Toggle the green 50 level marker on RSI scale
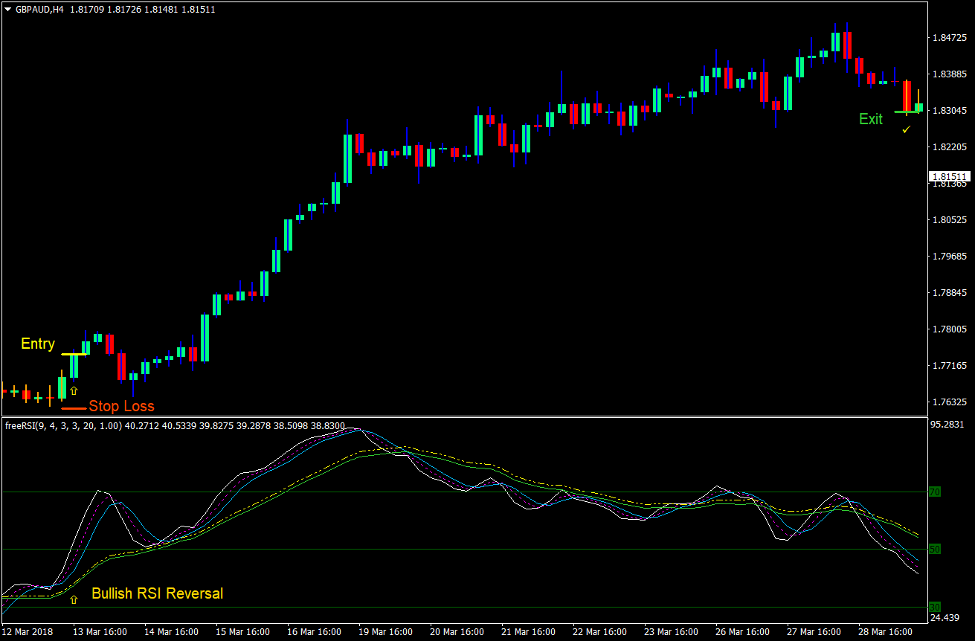The image size is (977, 641). coord(935,550)
